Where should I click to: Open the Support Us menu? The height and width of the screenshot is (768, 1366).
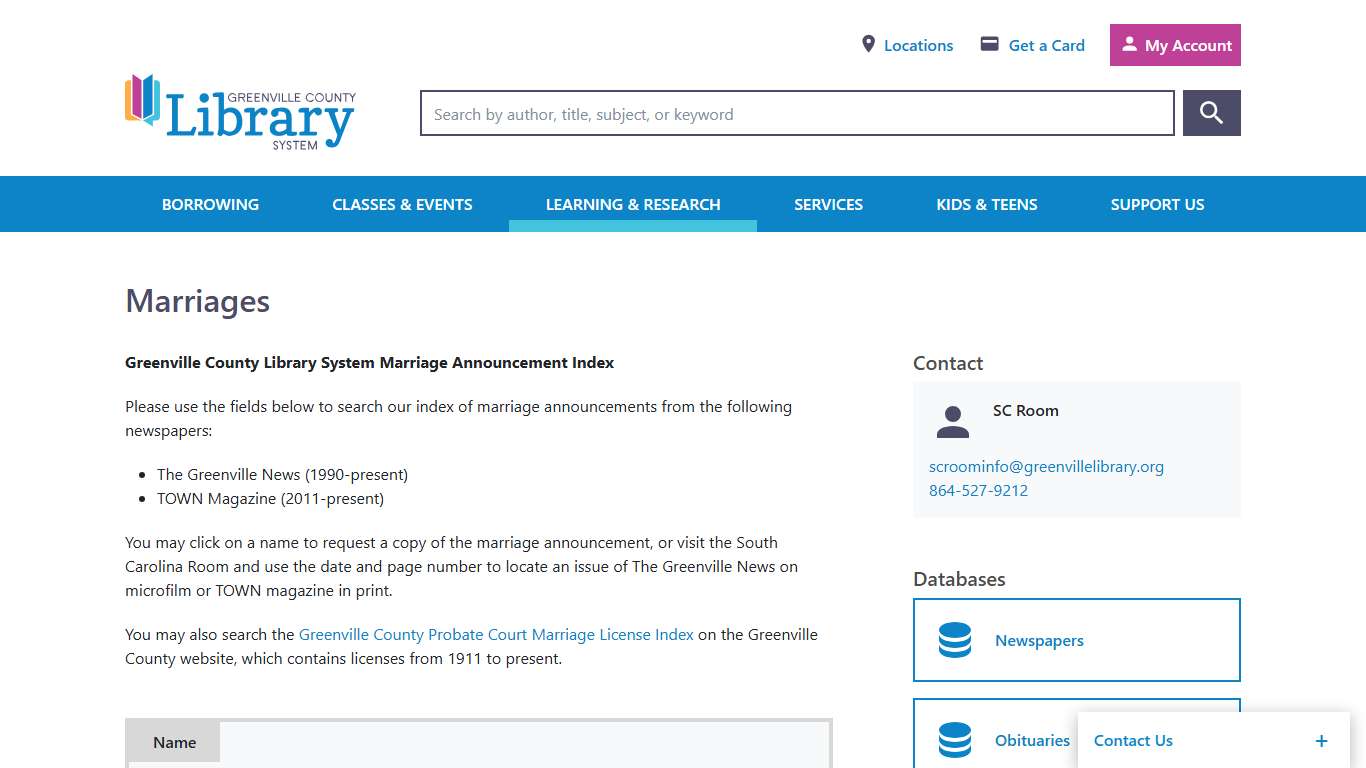(x=1157, y=204)
